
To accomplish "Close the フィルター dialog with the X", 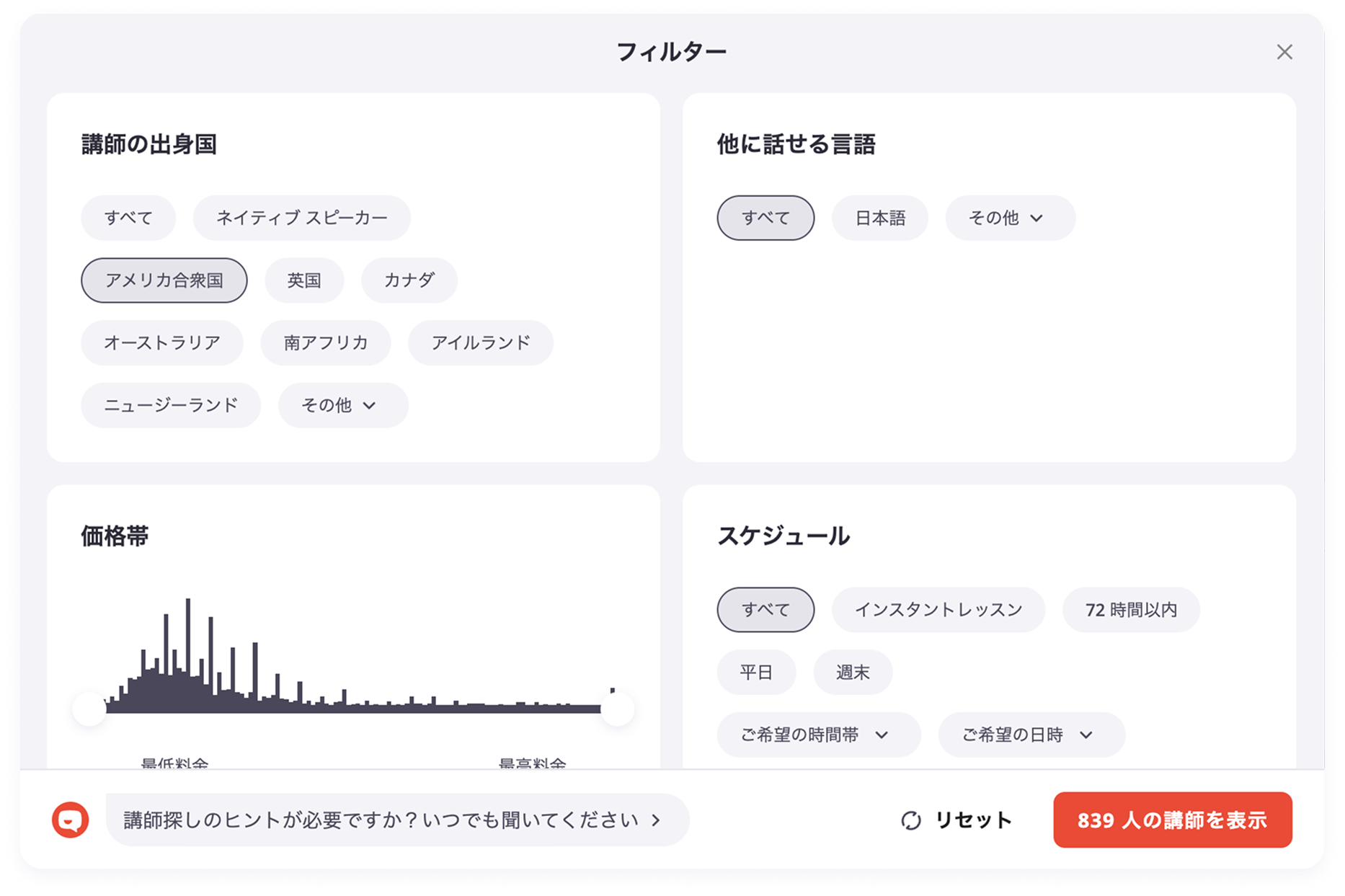I will click(1286, 53).
